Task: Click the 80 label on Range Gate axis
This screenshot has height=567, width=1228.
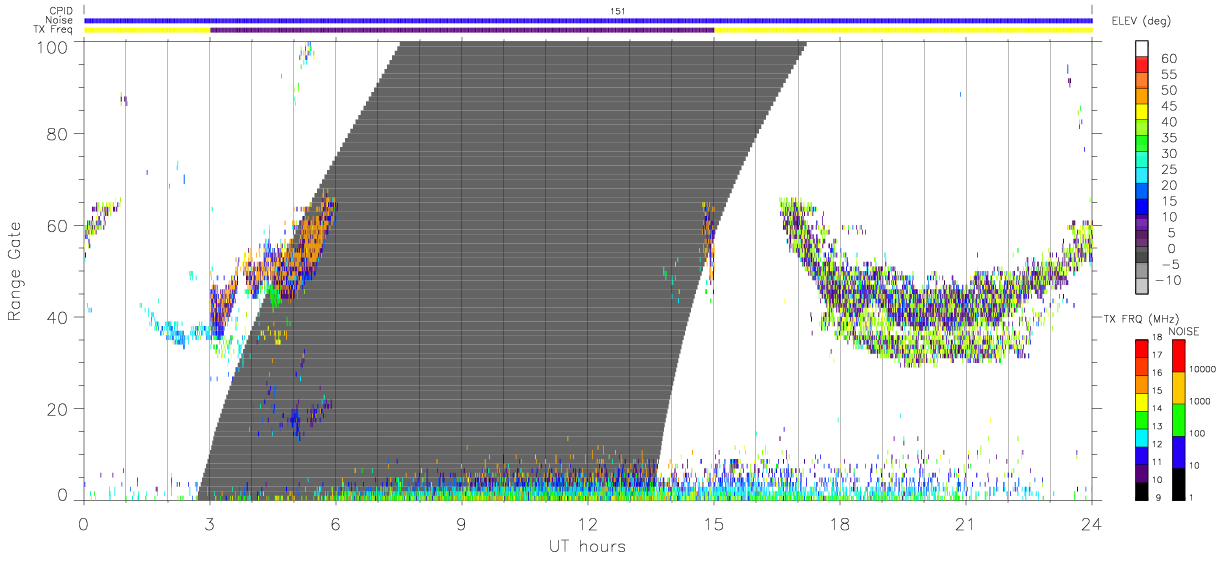Action: pos(57,134)
